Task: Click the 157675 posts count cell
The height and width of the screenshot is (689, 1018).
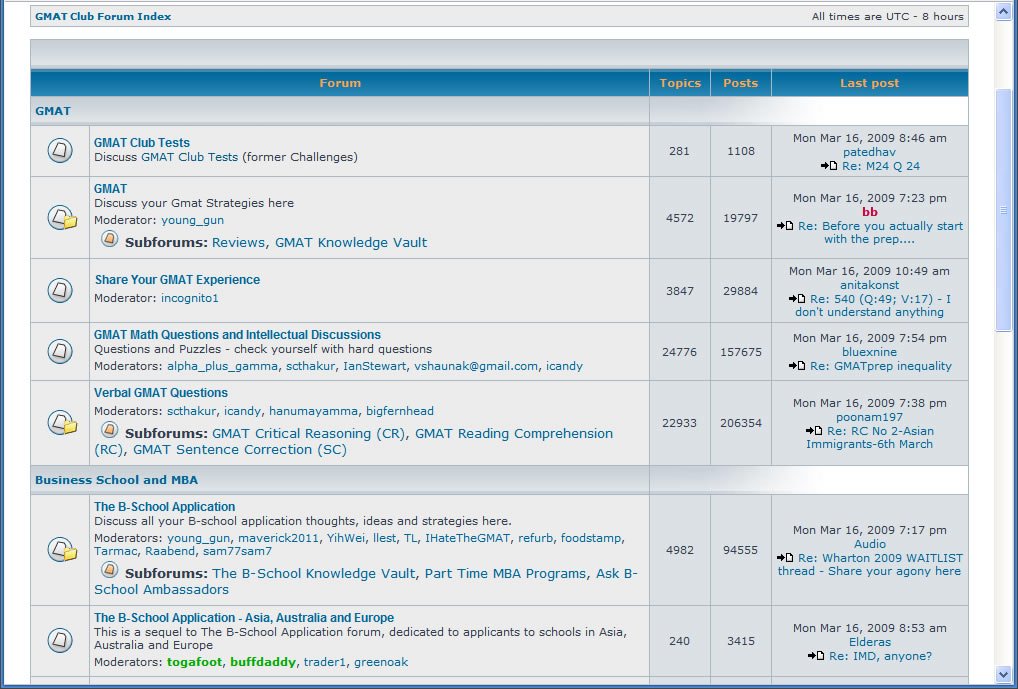Action: pyautogui.click(x=741, y=352)
